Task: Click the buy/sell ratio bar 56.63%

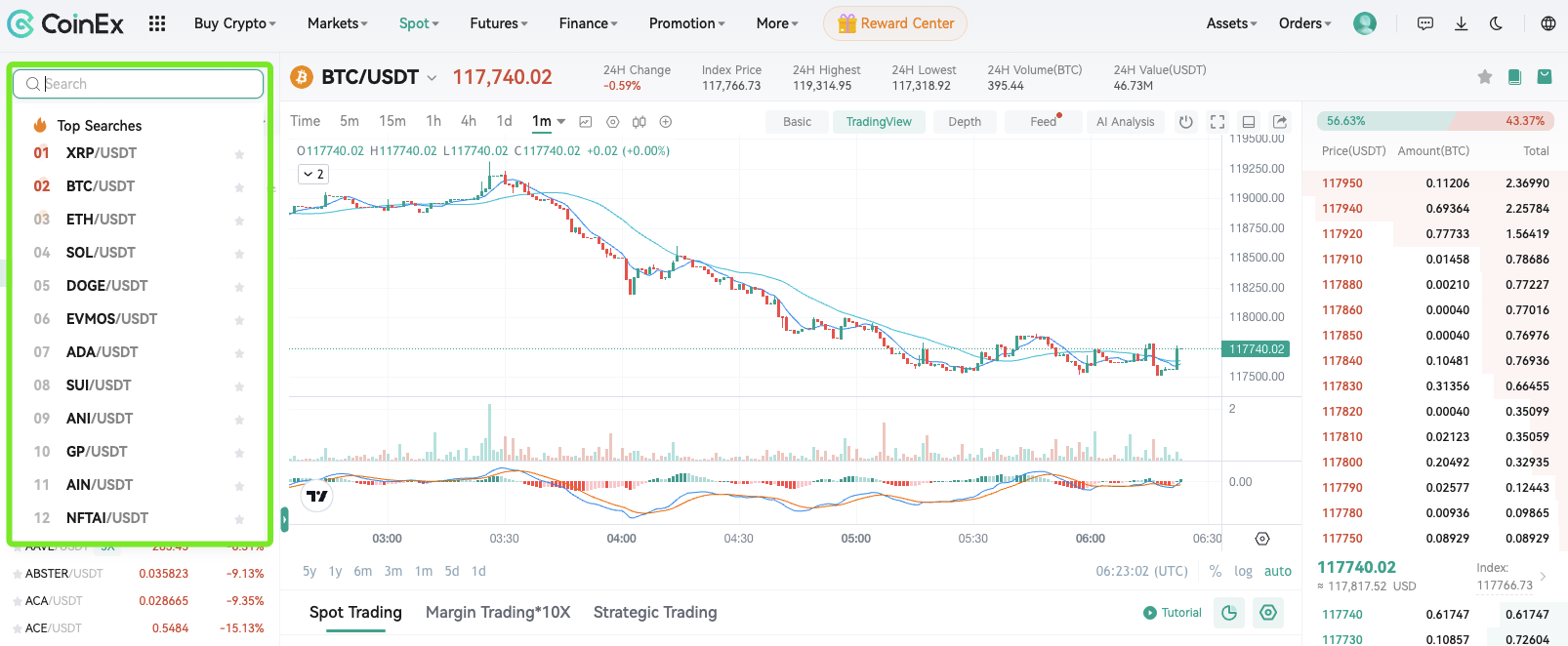Action: click(1434, 121)
